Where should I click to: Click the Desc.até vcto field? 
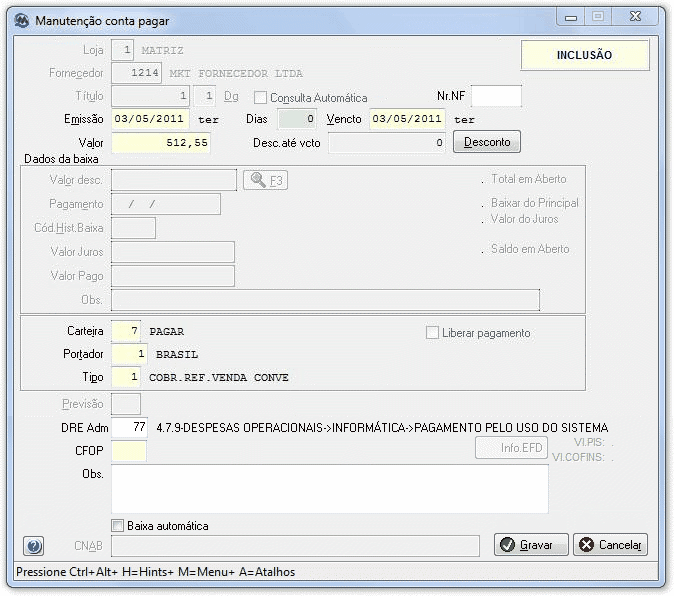click(387, 143)
